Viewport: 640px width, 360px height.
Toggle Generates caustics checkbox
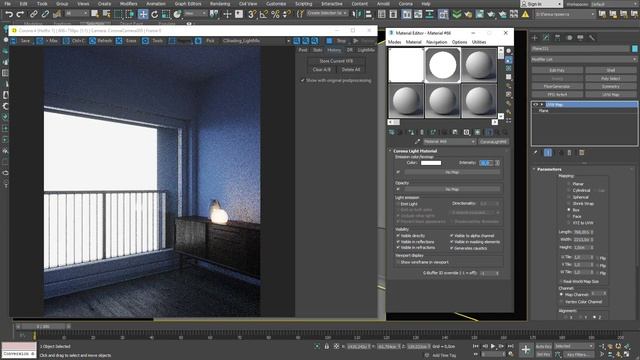(x=452, y=248)
